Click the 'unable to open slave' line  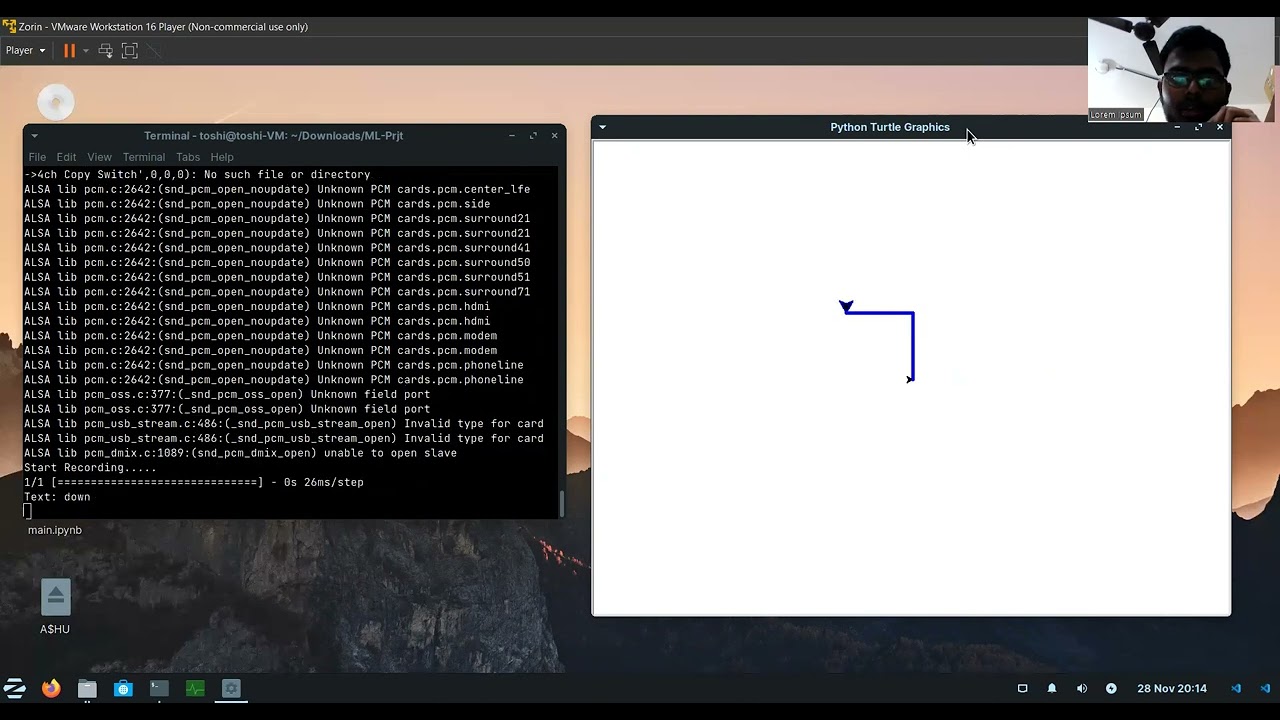pyautogui.click(x=240, y=453)
